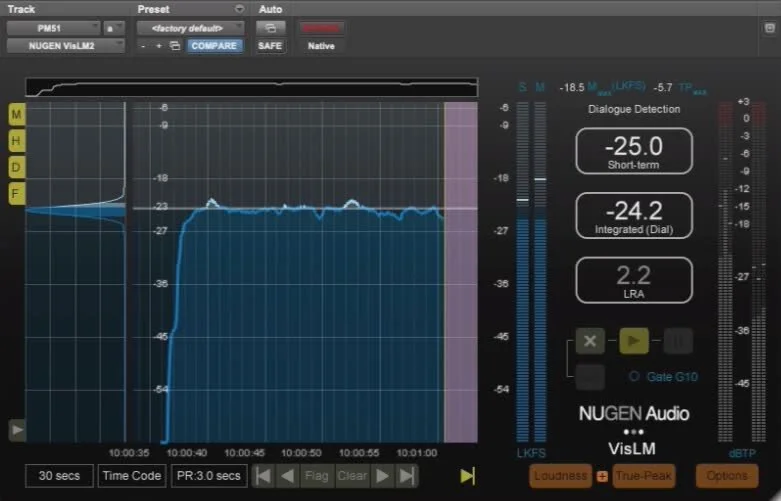The width and height of the screenshot is (781, 501).
Task: Click the previous preset minus button
Action: point(143,46)
